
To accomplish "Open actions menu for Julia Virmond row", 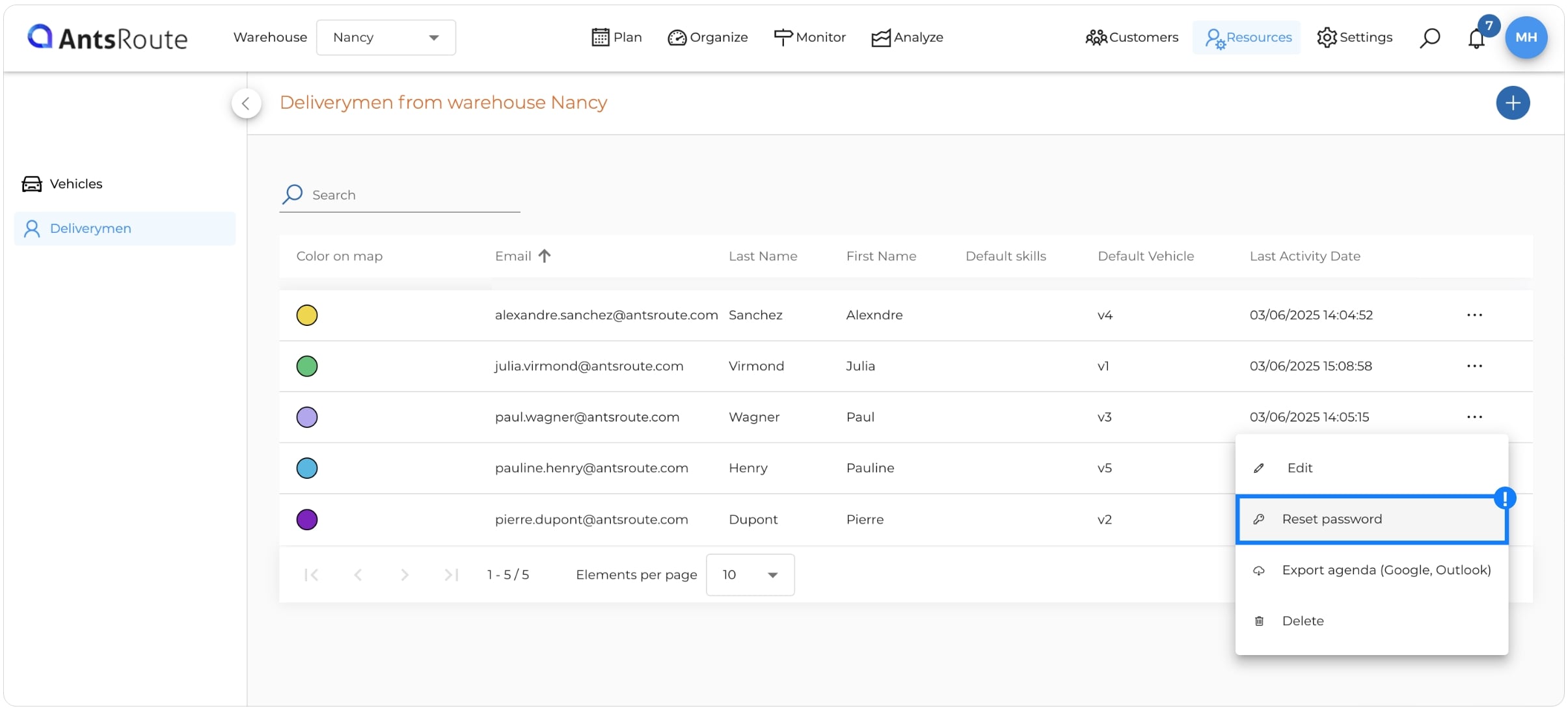I will click(x=1474, y=366).
